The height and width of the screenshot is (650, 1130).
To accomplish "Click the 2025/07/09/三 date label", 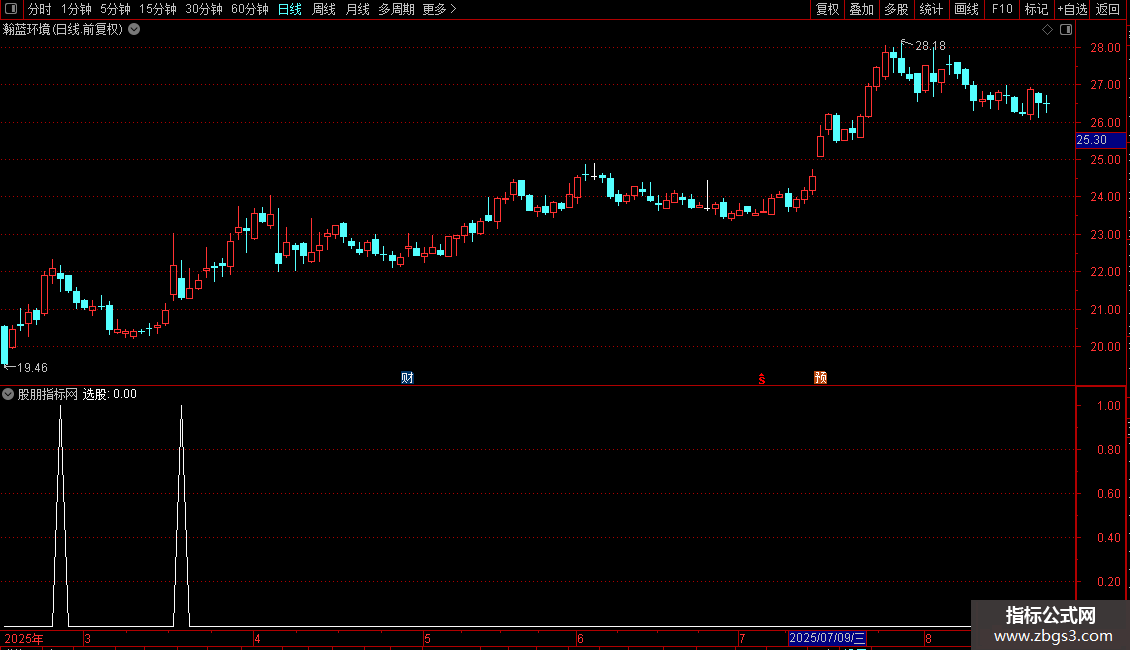I will (x=827, y=638).
